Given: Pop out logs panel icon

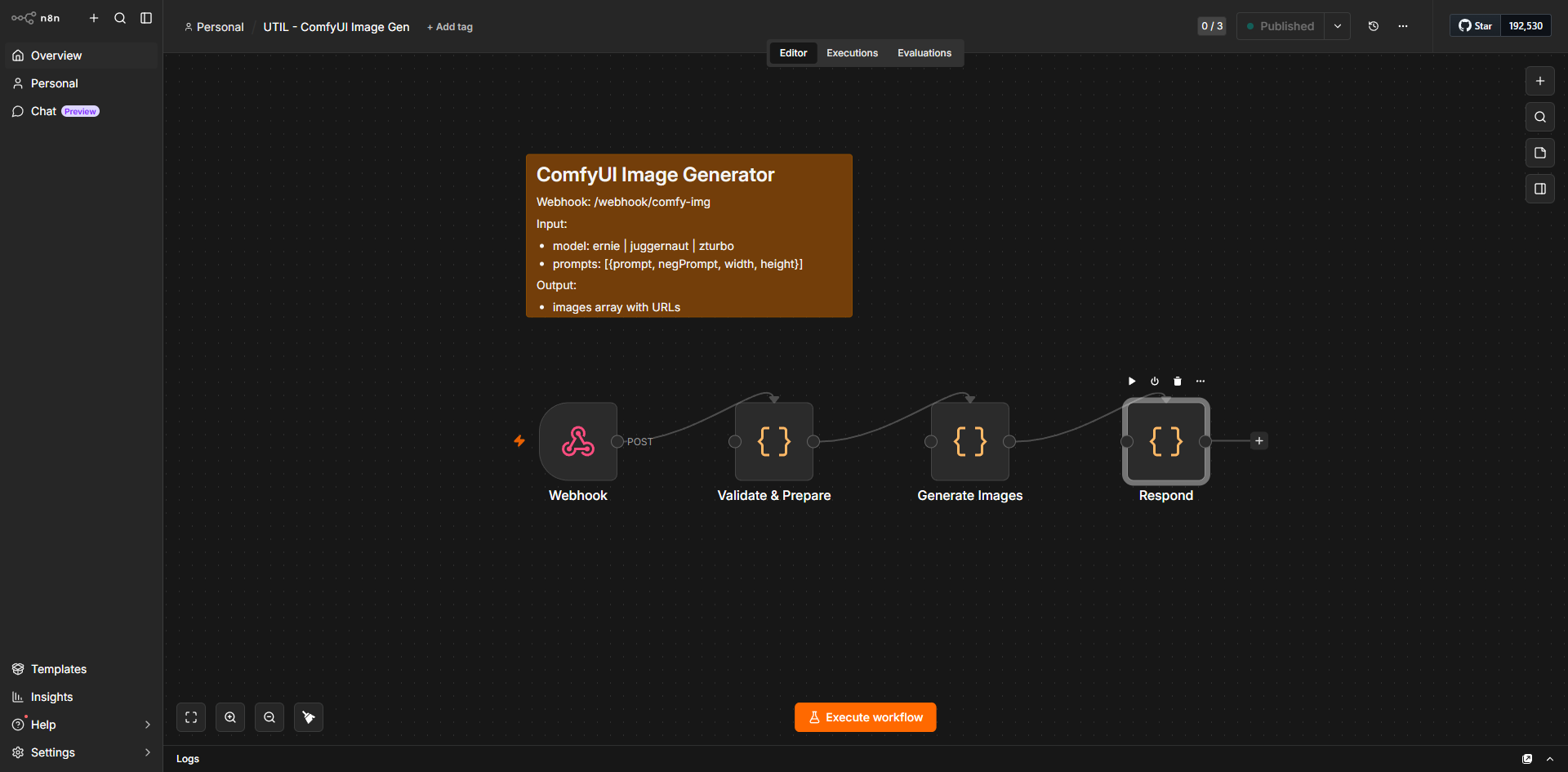Looking at the screenshot, I should [1527, 759].
